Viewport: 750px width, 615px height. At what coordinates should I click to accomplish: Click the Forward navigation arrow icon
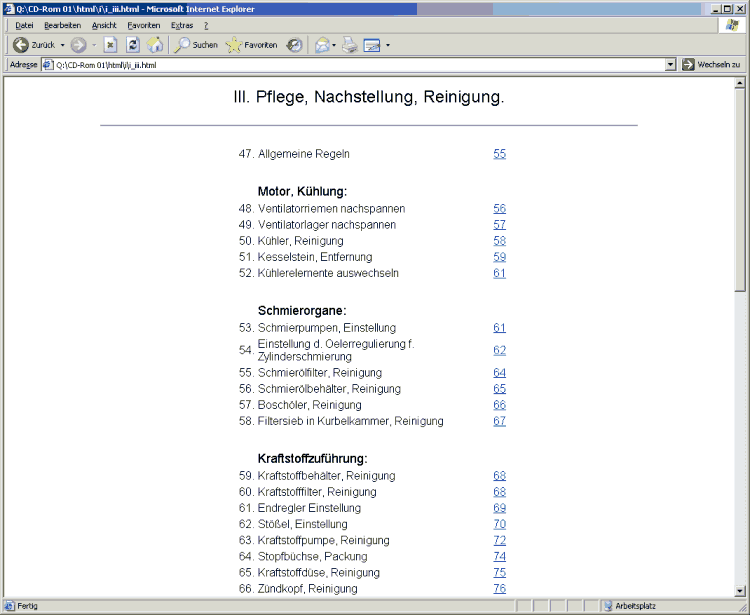78,45
